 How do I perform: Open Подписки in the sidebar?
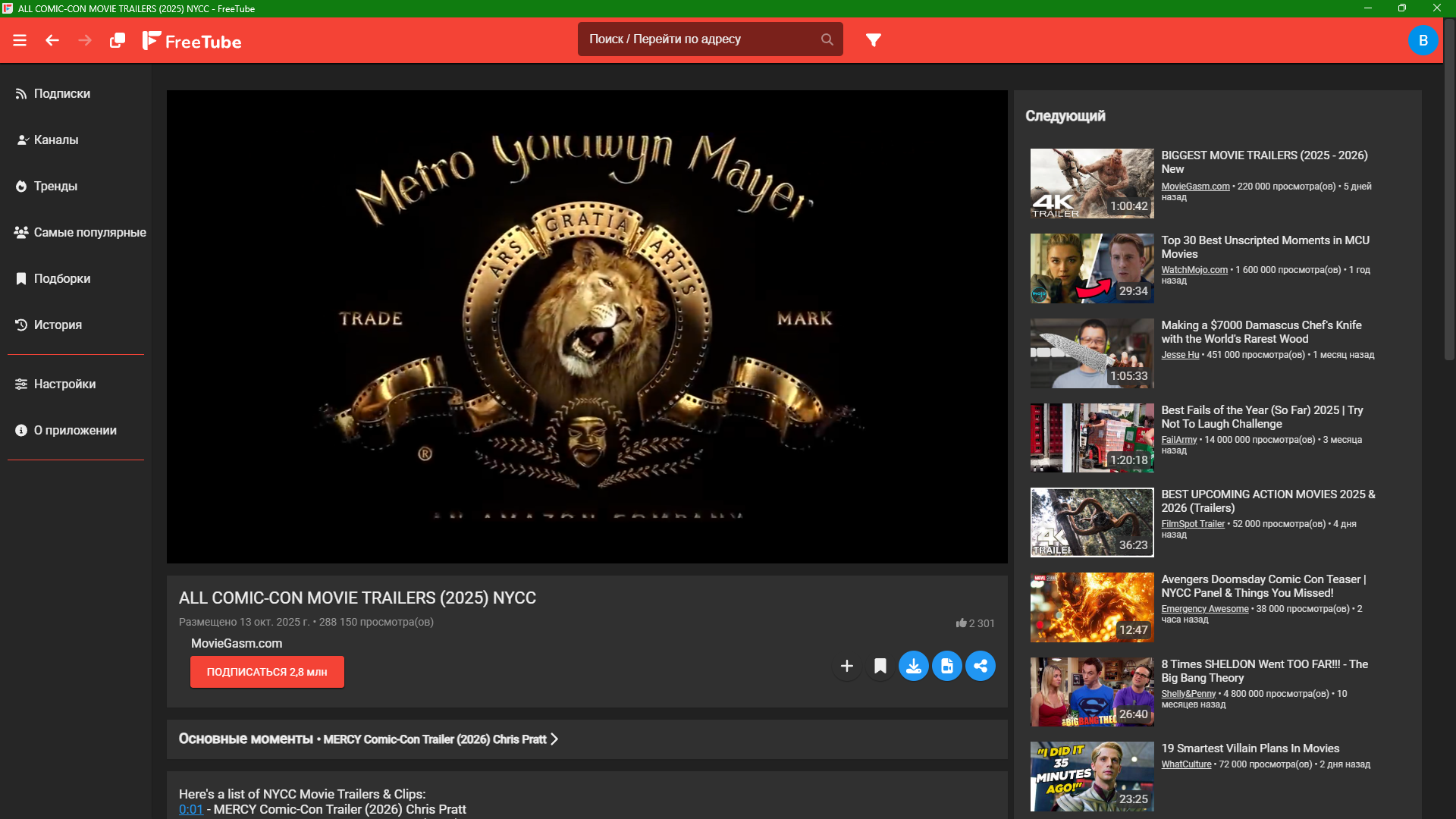point(62,93)
